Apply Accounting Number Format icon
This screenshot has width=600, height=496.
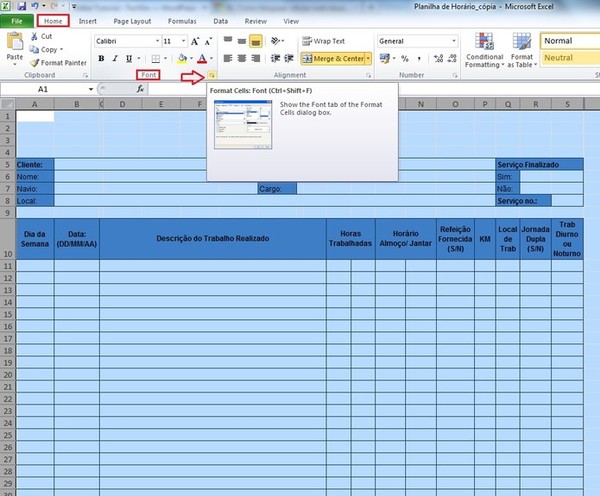point(385,58)
